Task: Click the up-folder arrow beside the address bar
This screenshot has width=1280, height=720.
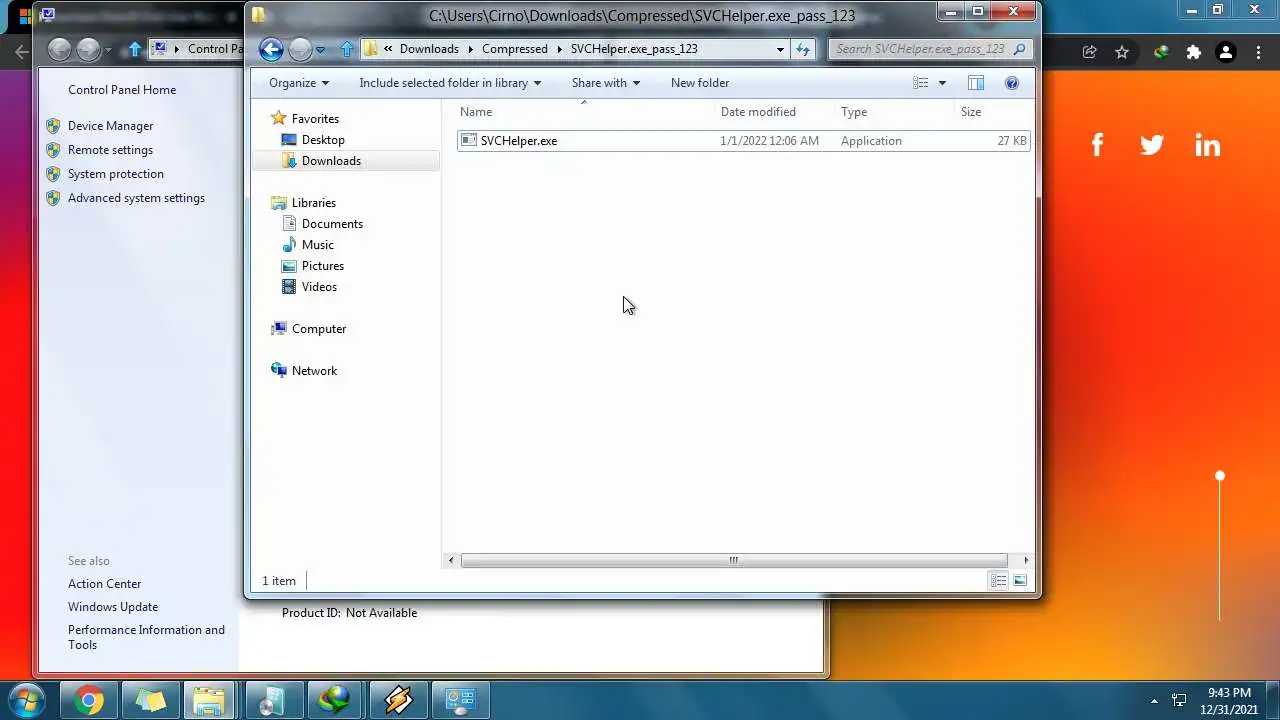Action: point(347,49)
